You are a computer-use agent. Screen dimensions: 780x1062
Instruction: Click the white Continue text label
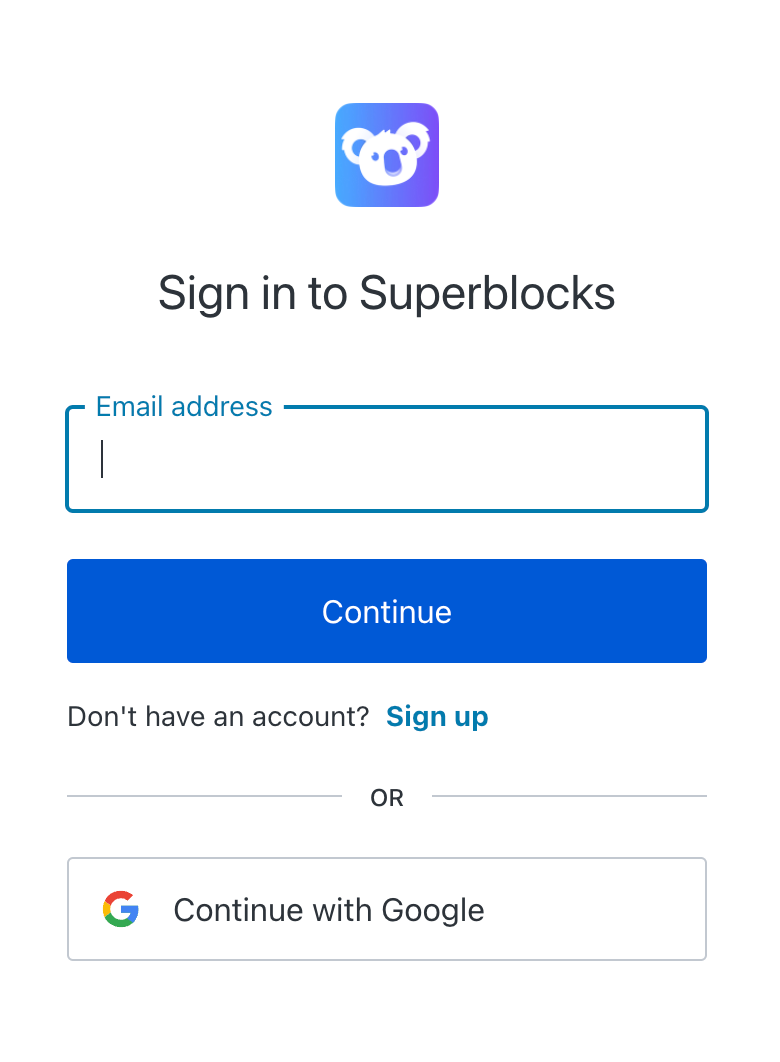tap(387, 612)
